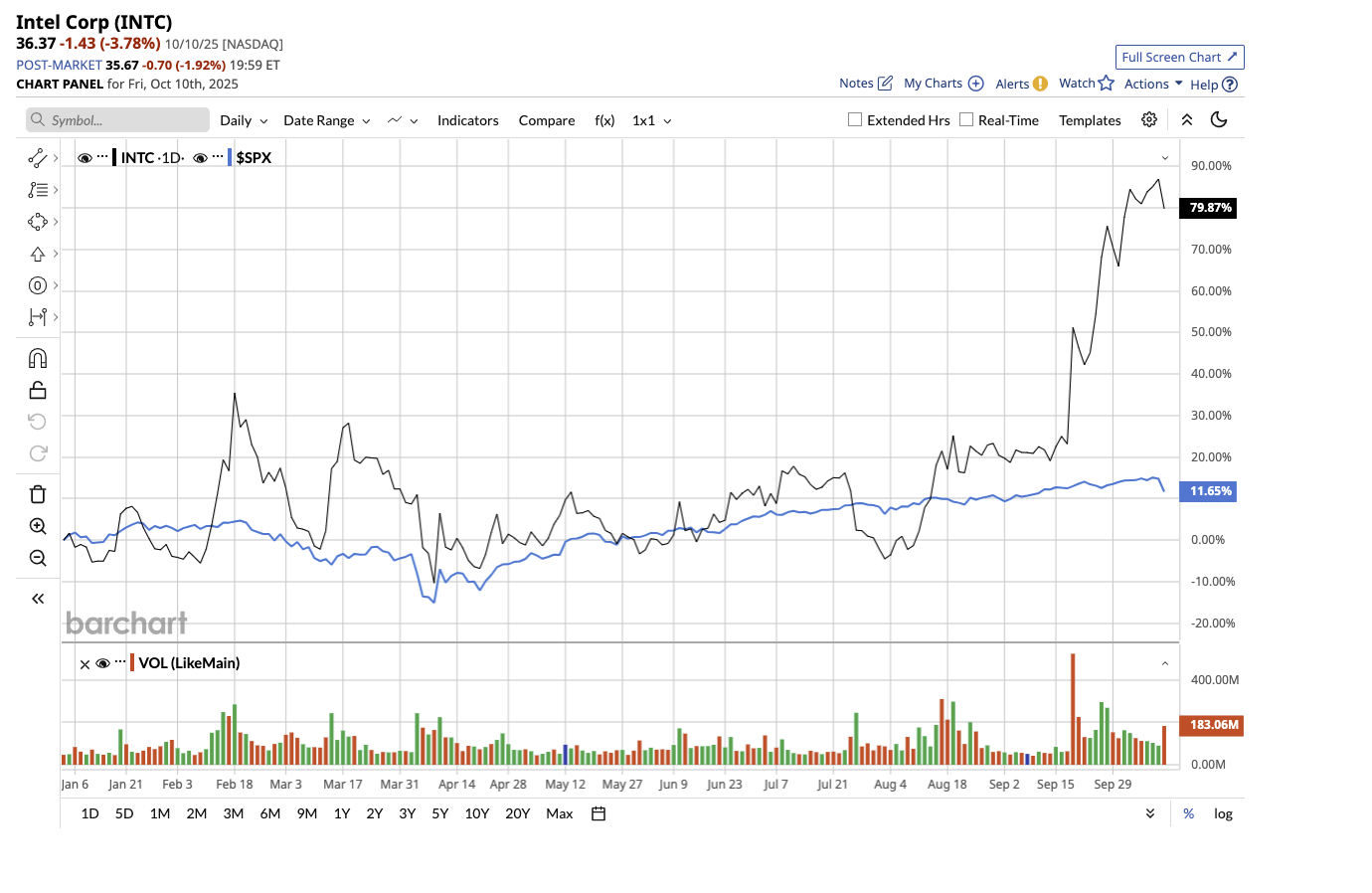Toggle the magnet snap mode
The height and width of the screenshot is (893, 1372).
point(38,358)
